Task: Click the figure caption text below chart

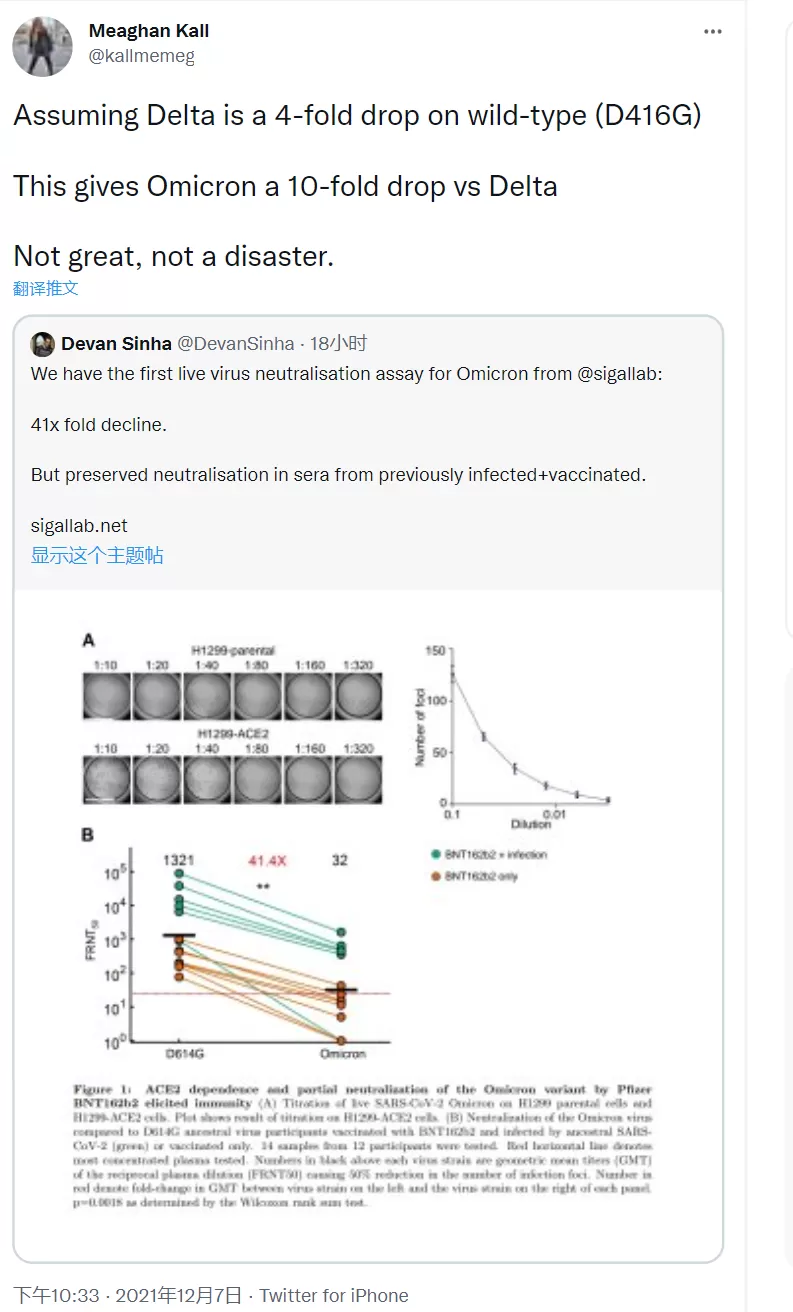Action: tap(362, 1145)
